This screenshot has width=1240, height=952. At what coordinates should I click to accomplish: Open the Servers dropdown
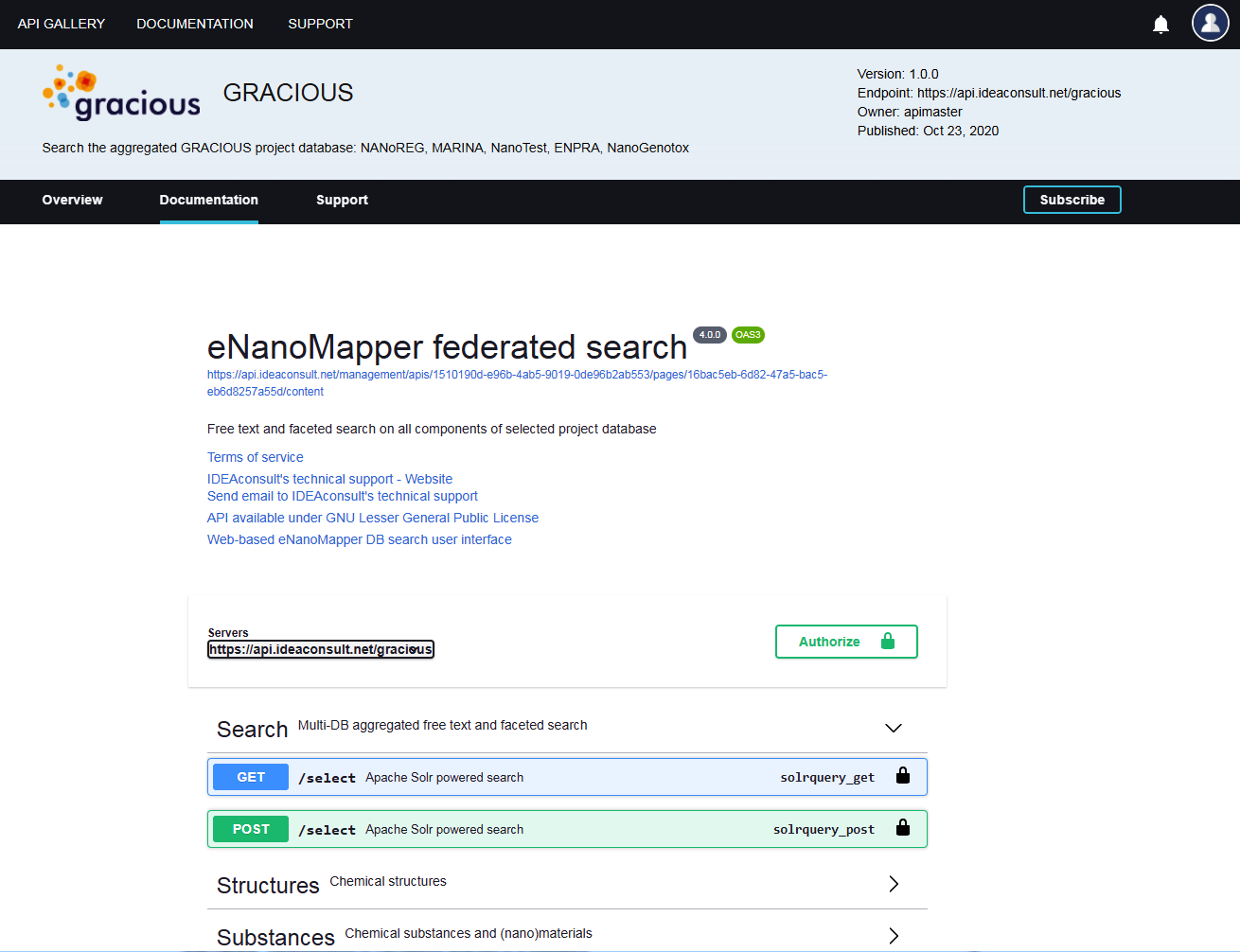coord(320,649)
